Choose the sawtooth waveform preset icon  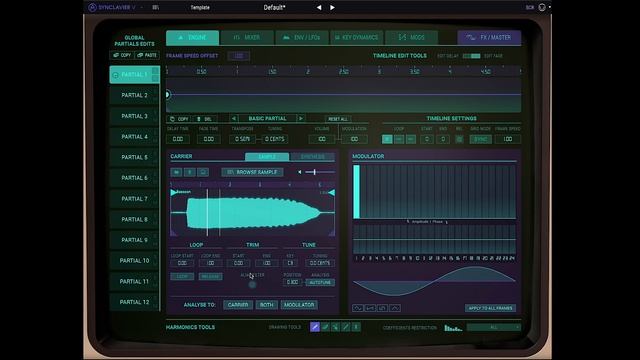[x=370, y=308]
